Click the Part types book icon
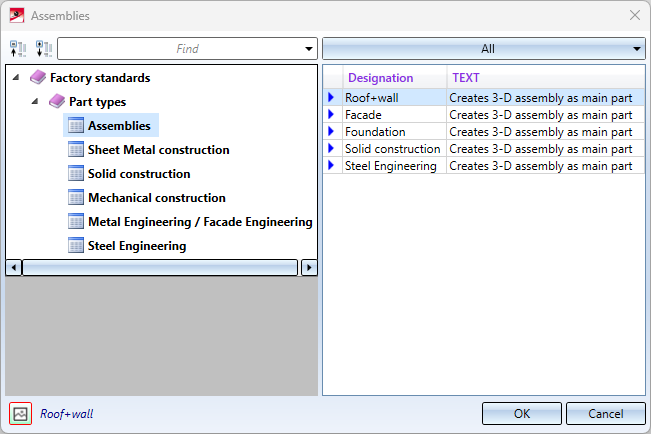The width and height of the screenshot is (651, 434). [57, 101]
